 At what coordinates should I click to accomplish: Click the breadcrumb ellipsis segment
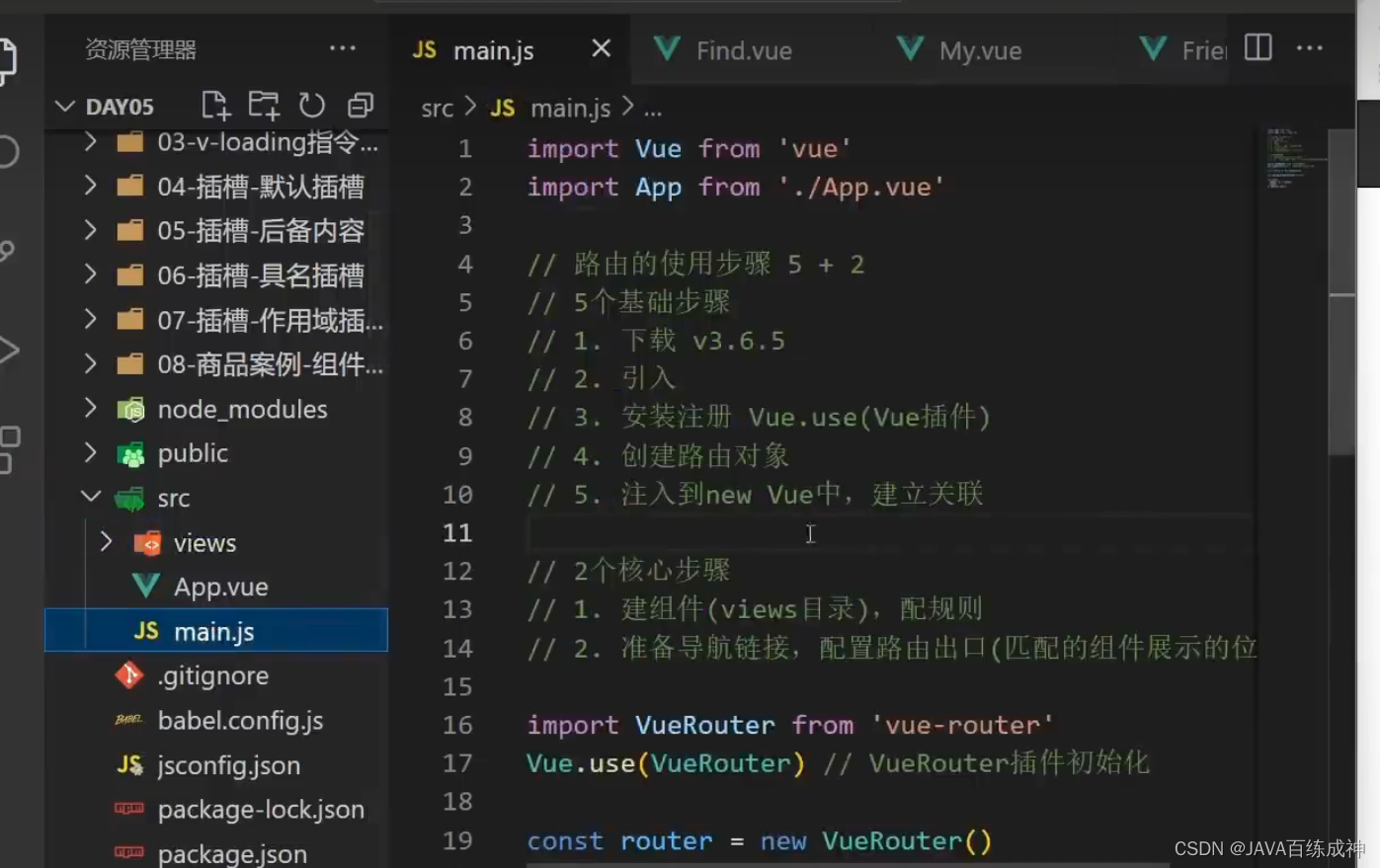click(653, 112)
